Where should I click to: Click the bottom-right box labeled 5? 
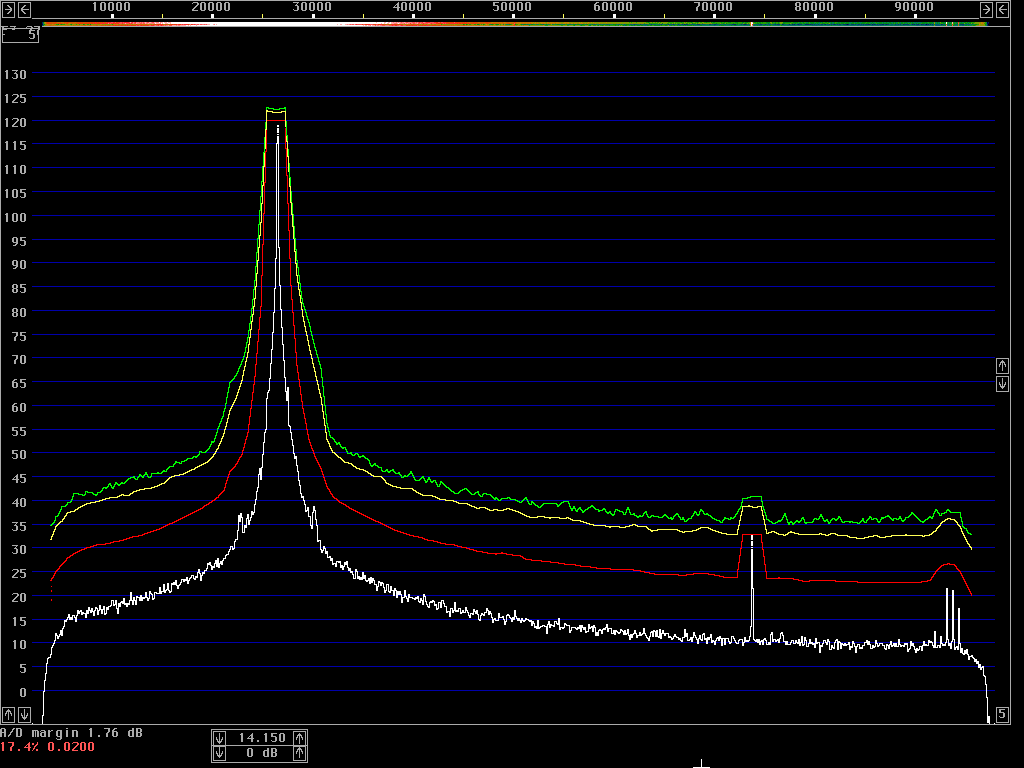tap(1002, 714)
